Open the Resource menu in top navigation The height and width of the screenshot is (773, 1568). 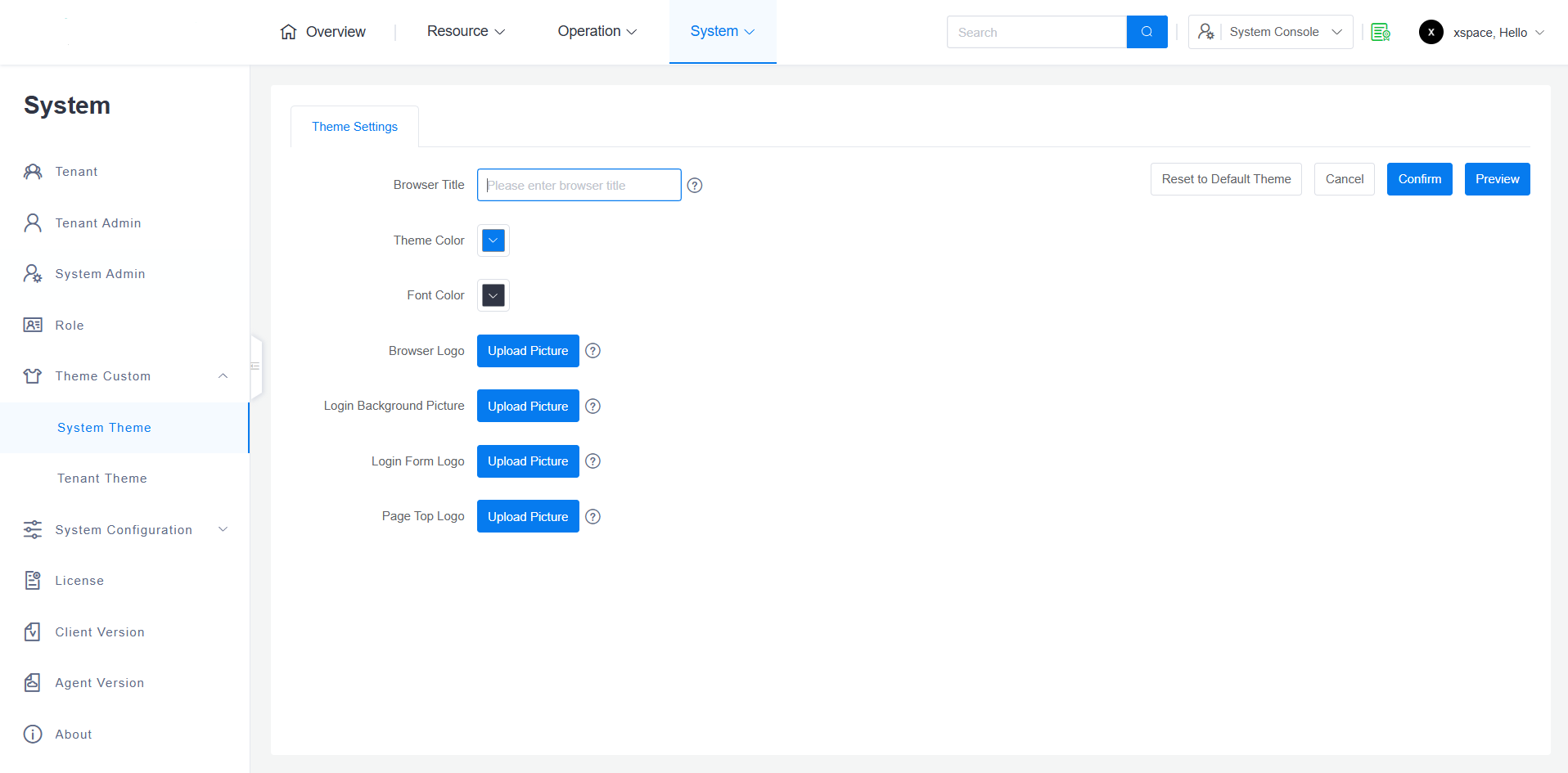click(x=466, y=31)
